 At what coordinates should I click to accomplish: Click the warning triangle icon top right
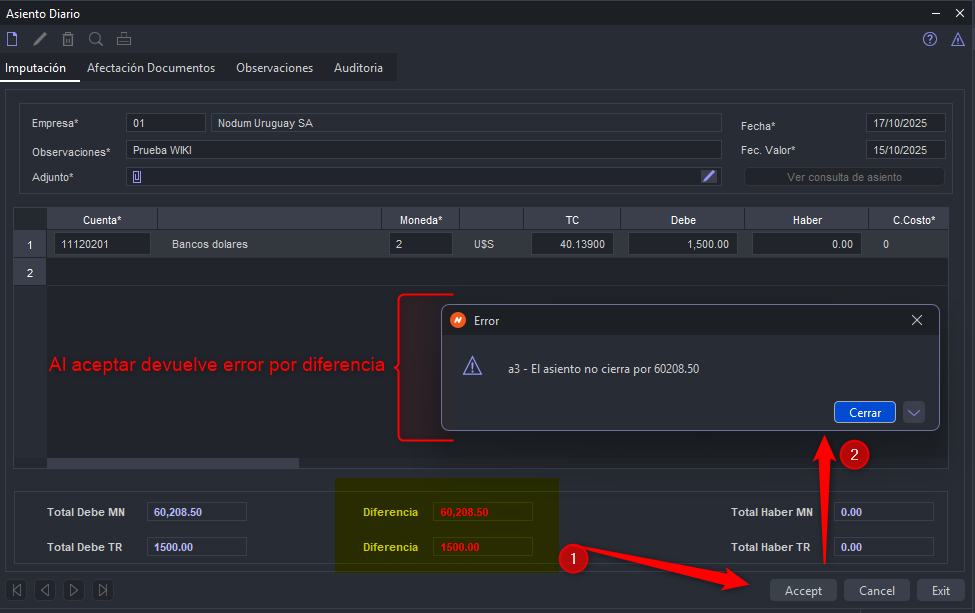pos(958,39)
